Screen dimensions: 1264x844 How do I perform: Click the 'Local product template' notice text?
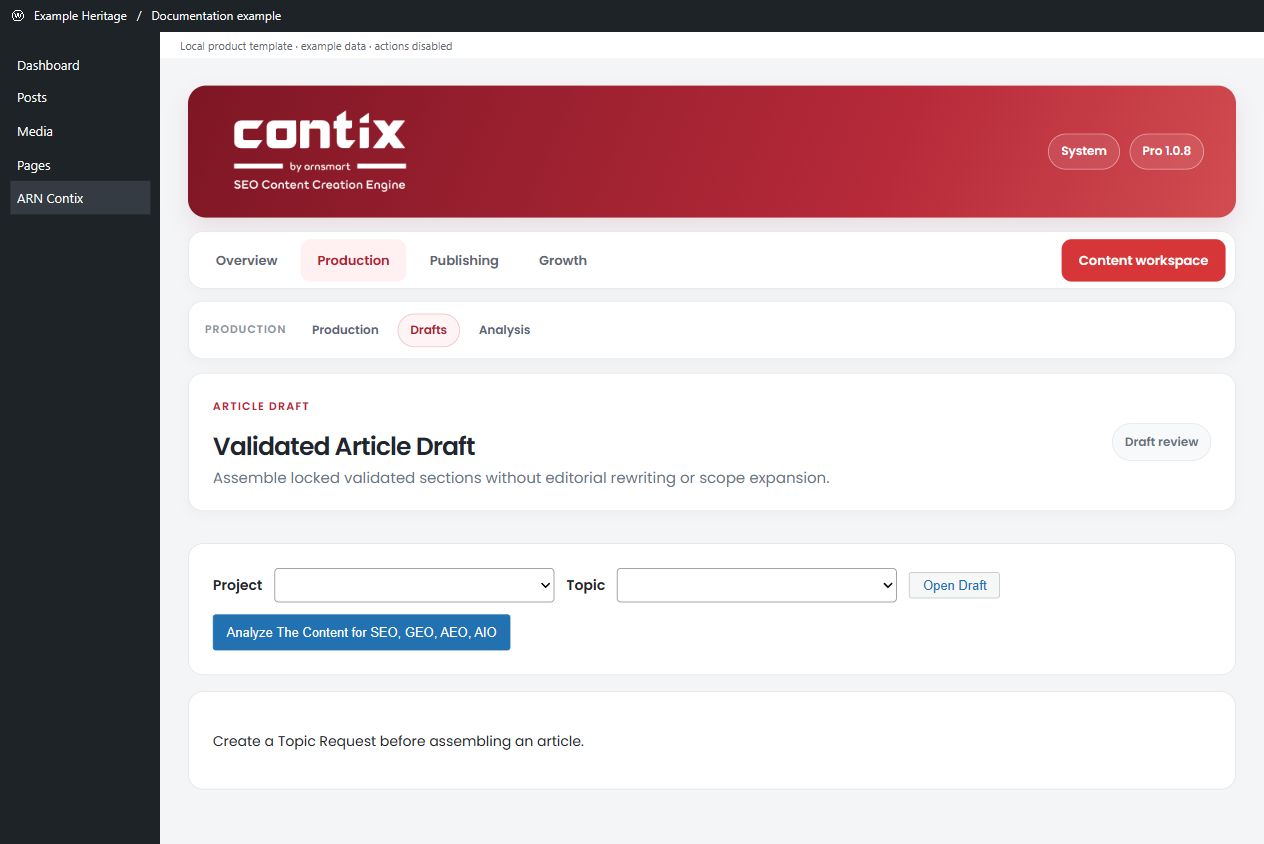[x=316, y=46]
